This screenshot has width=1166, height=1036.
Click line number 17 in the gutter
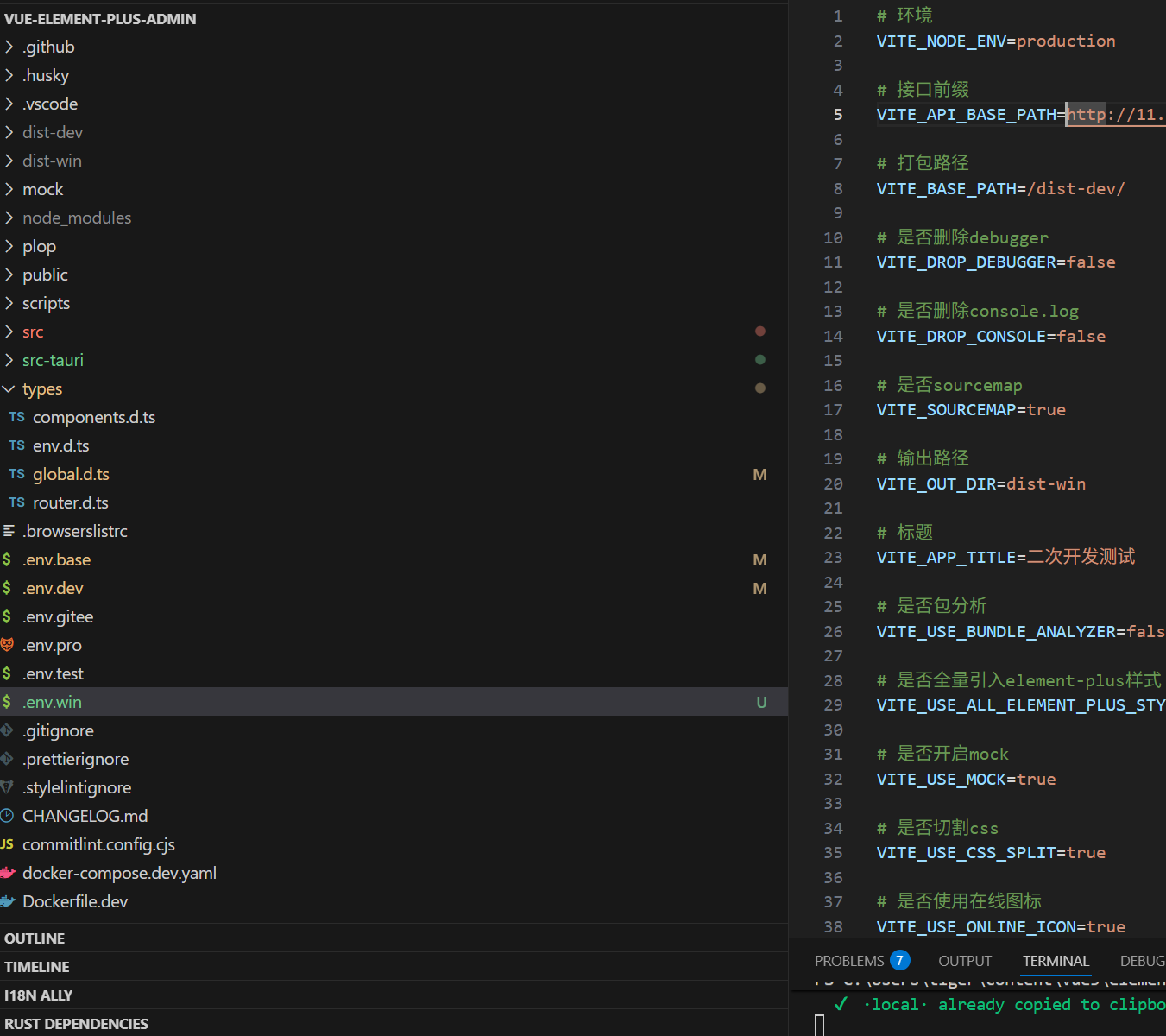tap(833, 410)
